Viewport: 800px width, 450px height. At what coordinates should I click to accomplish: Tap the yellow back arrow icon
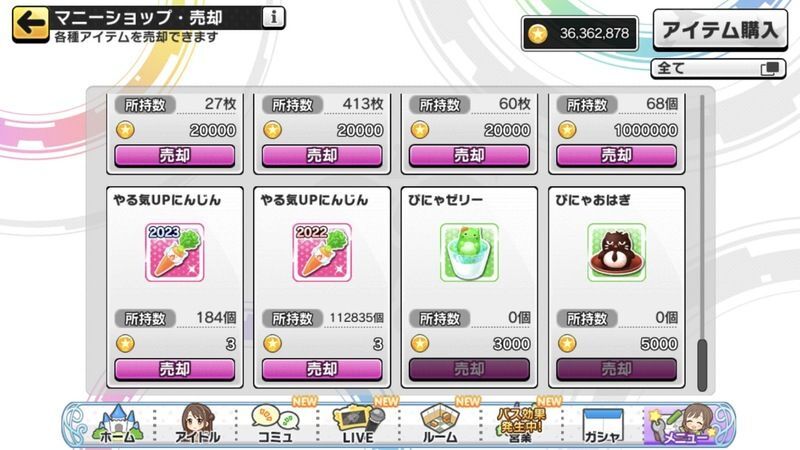pyautogui.click(x=30, y=24)
